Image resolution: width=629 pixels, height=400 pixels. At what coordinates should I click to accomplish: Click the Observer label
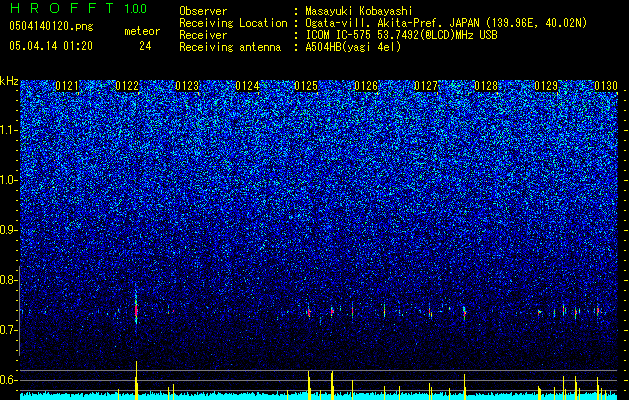pos(203,11)
